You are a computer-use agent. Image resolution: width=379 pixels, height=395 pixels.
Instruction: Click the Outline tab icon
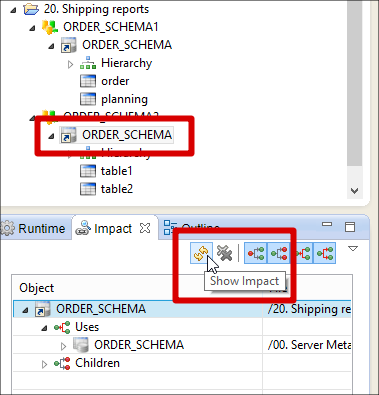tap(171, 228)
